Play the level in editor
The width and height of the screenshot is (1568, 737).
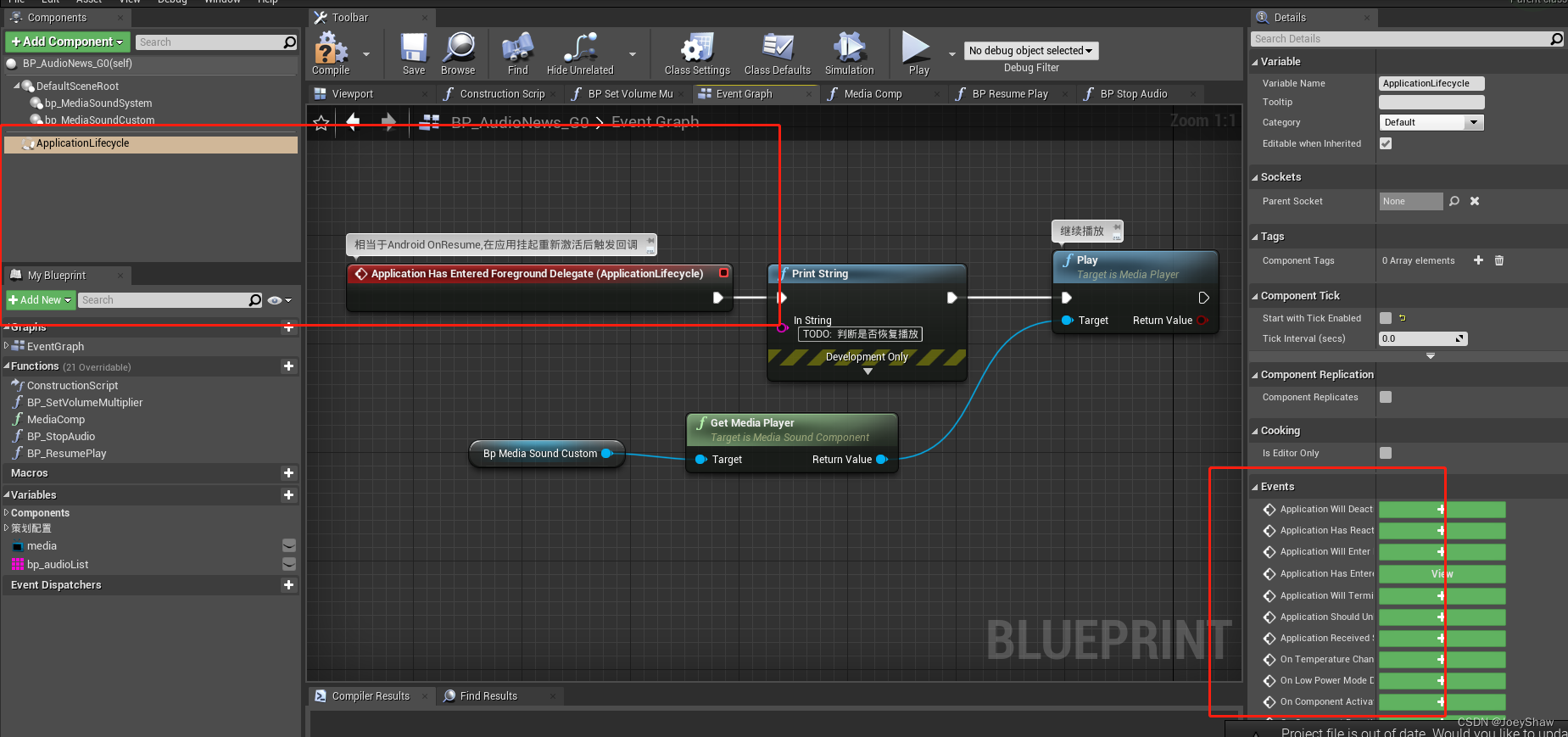pyautogui.click(x=918, y=54)
